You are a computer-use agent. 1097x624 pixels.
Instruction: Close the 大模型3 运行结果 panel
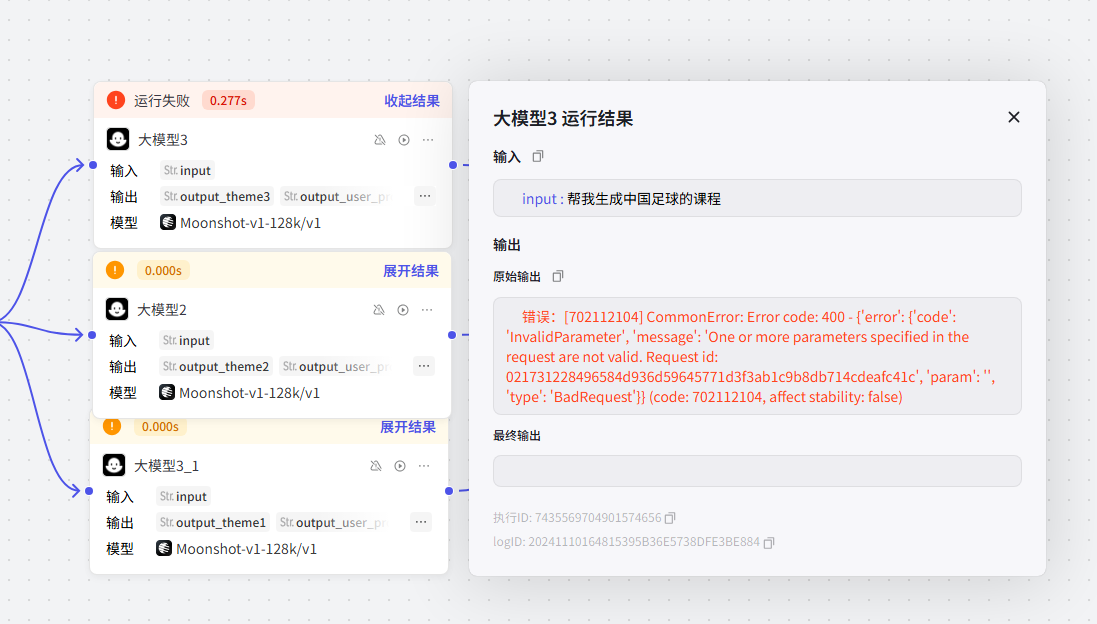[1014, 118]
